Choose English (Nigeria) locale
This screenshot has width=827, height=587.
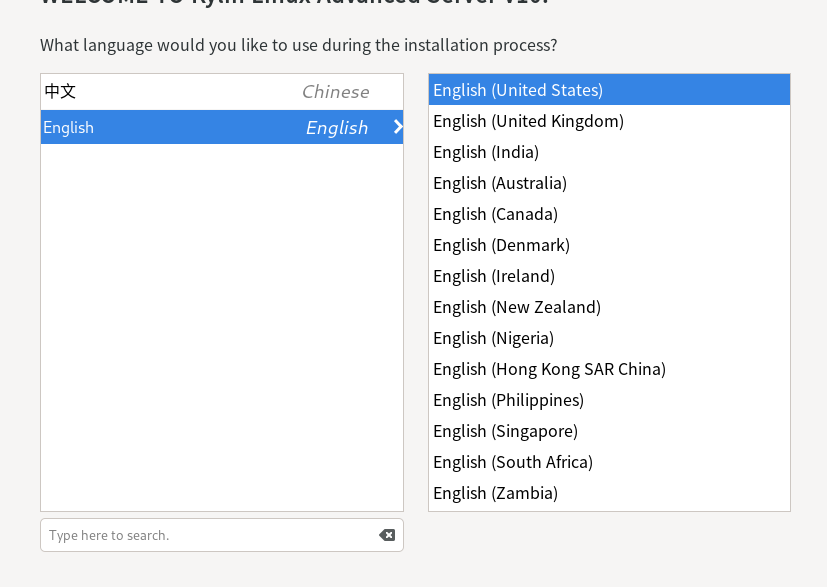[609, 338]
